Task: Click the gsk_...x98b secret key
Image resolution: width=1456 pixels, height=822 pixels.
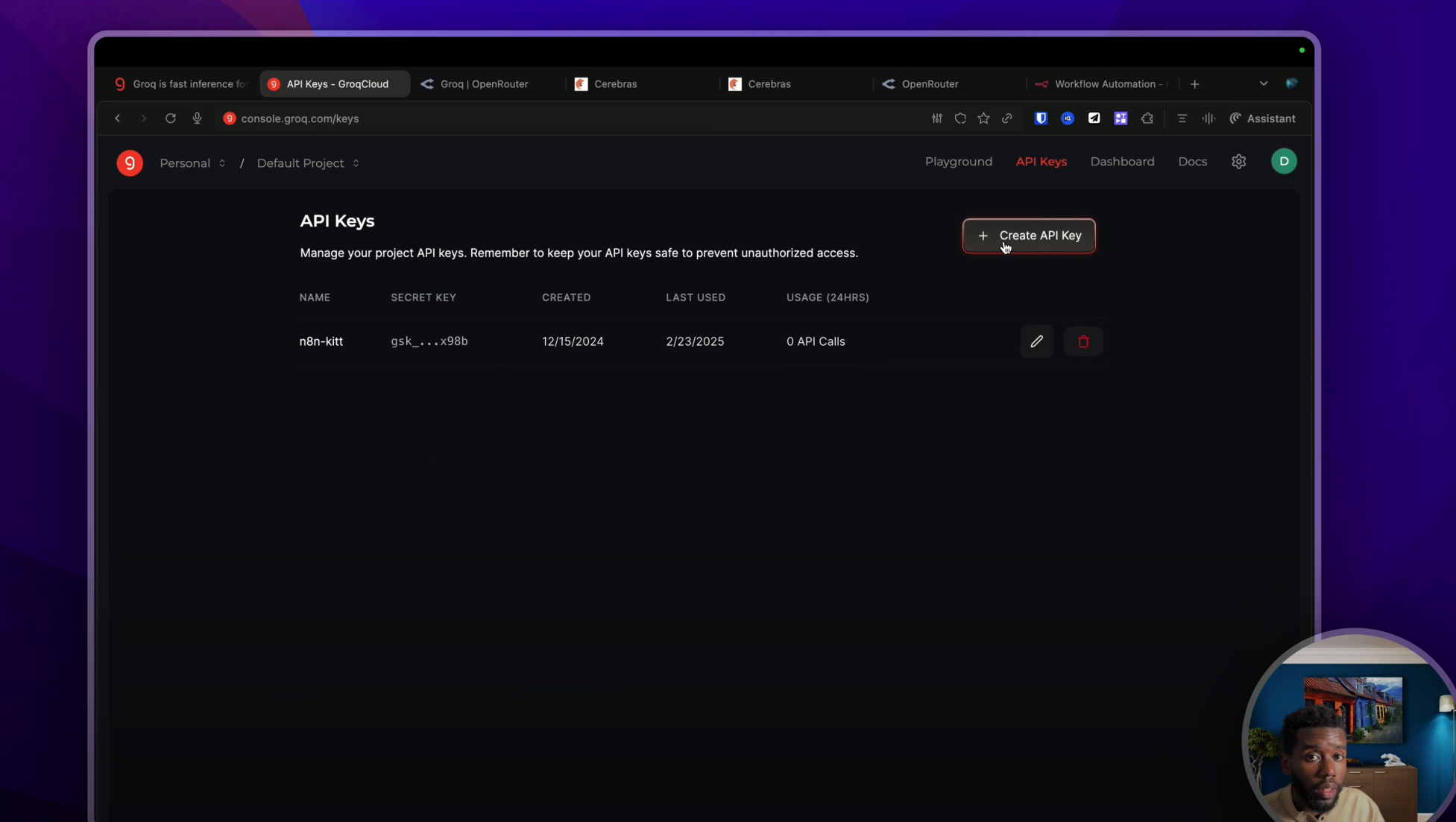Action: 429,341
